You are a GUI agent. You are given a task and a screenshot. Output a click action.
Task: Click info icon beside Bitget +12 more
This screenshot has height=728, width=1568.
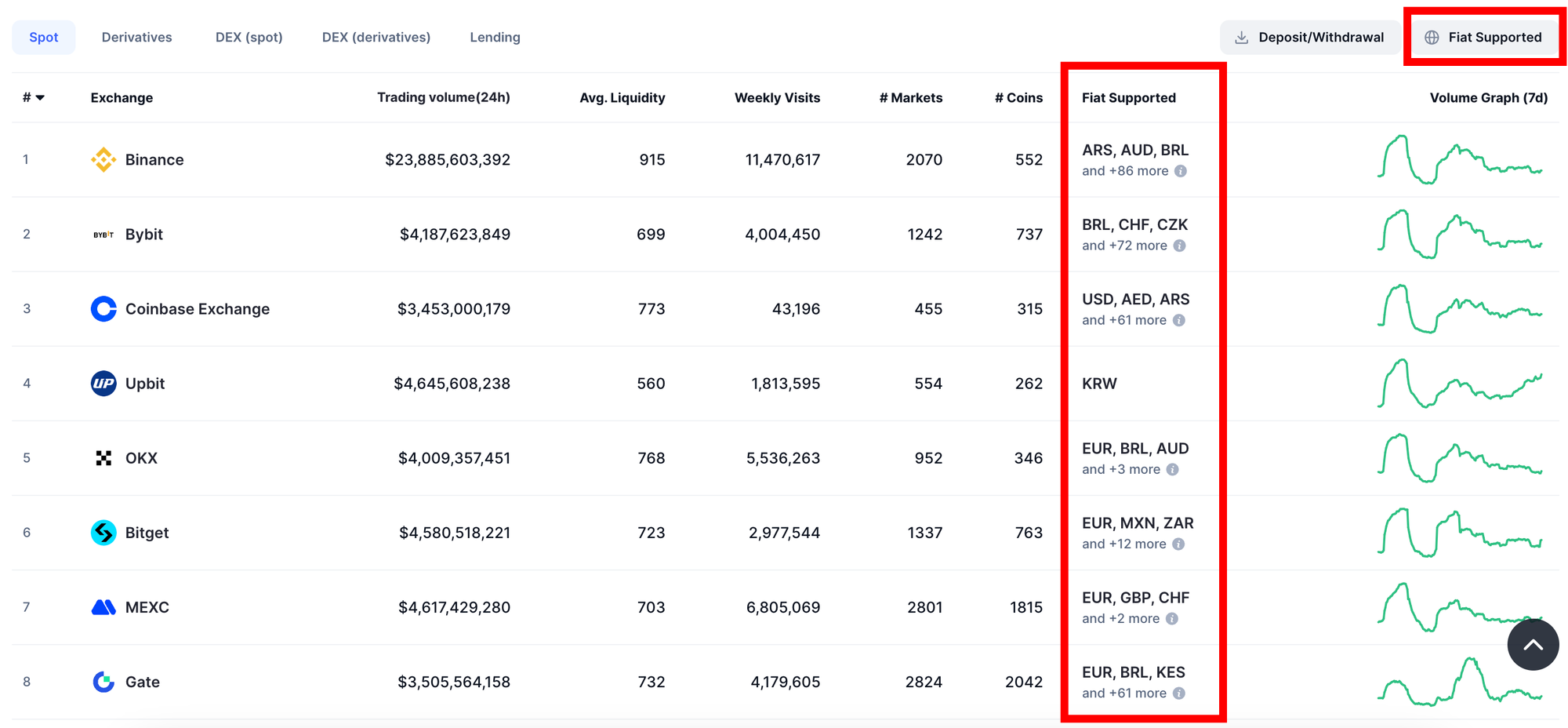click(x=1178, y=544)
